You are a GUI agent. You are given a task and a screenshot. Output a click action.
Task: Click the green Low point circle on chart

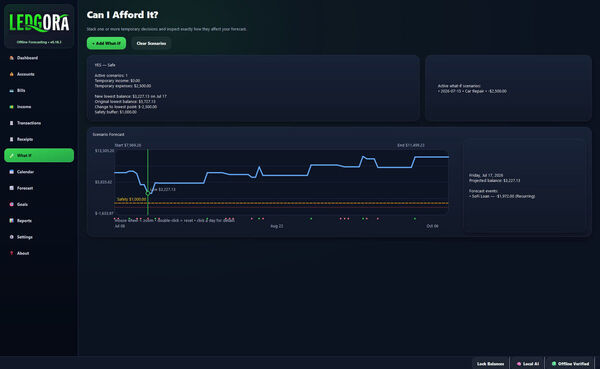148,193
